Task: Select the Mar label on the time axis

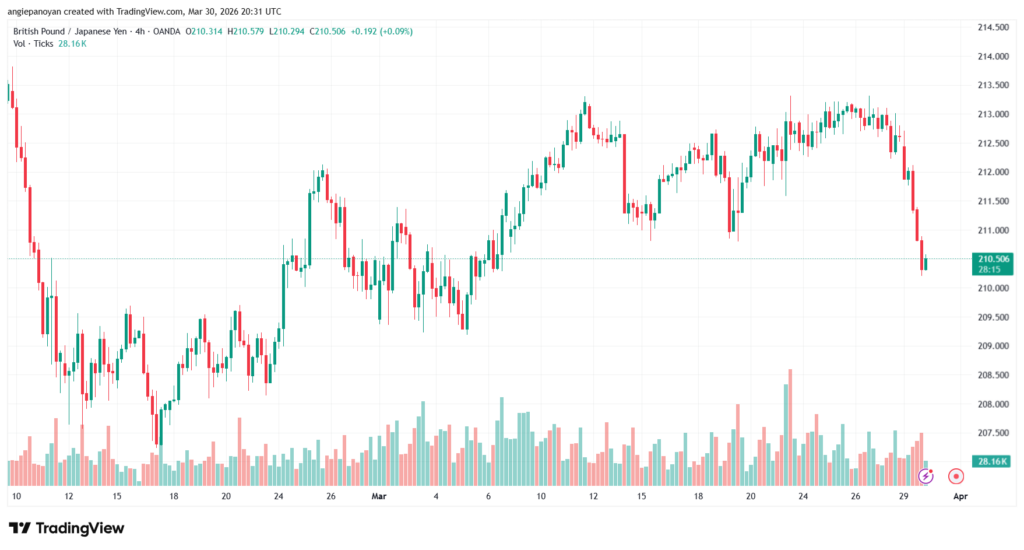Action: (378, 496)
